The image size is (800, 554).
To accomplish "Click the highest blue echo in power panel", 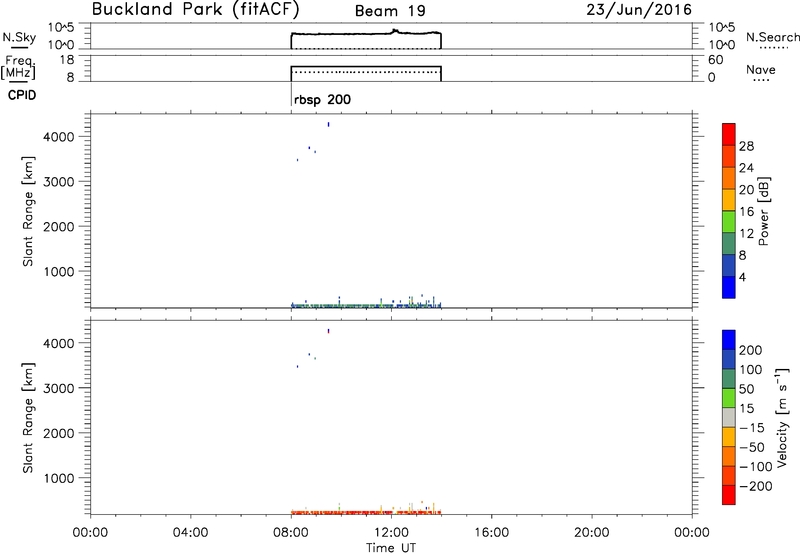I will (328, 124).
